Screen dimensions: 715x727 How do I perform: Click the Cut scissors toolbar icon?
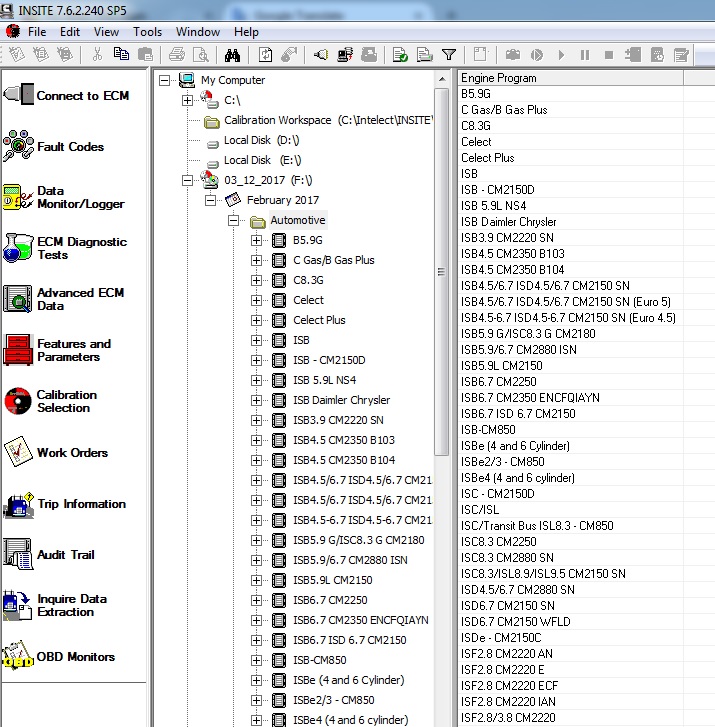pyautogui.click(x=97, y=55)
